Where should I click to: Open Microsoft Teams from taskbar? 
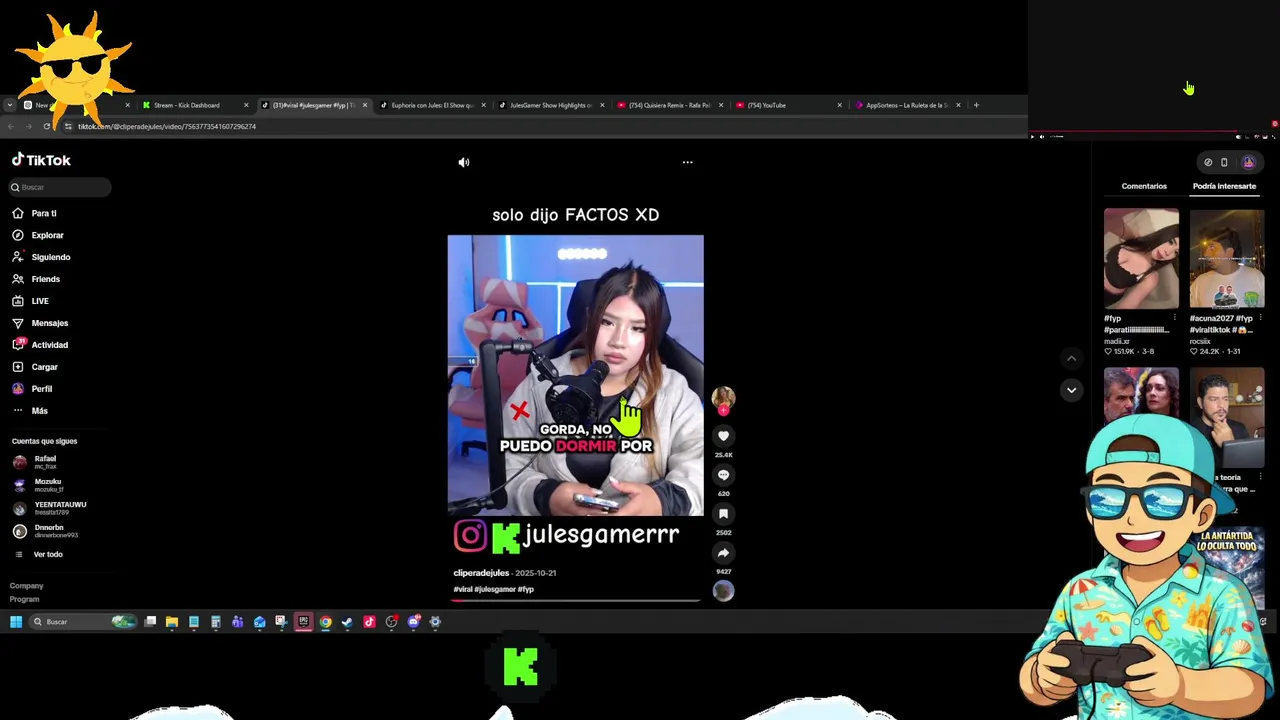pos(237,622)
